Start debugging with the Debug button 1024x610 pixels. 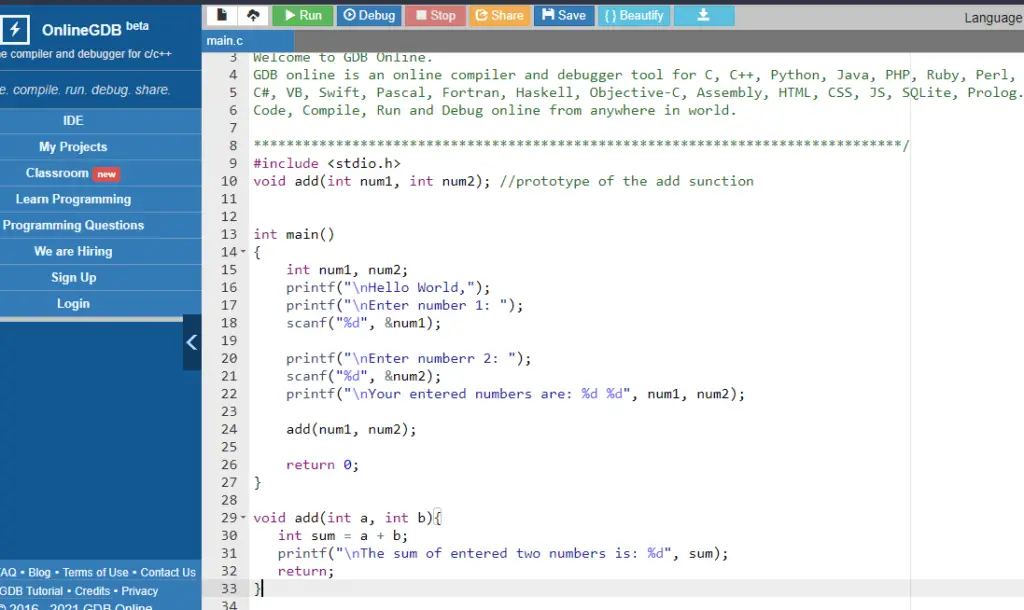click(x=369, y=15)
